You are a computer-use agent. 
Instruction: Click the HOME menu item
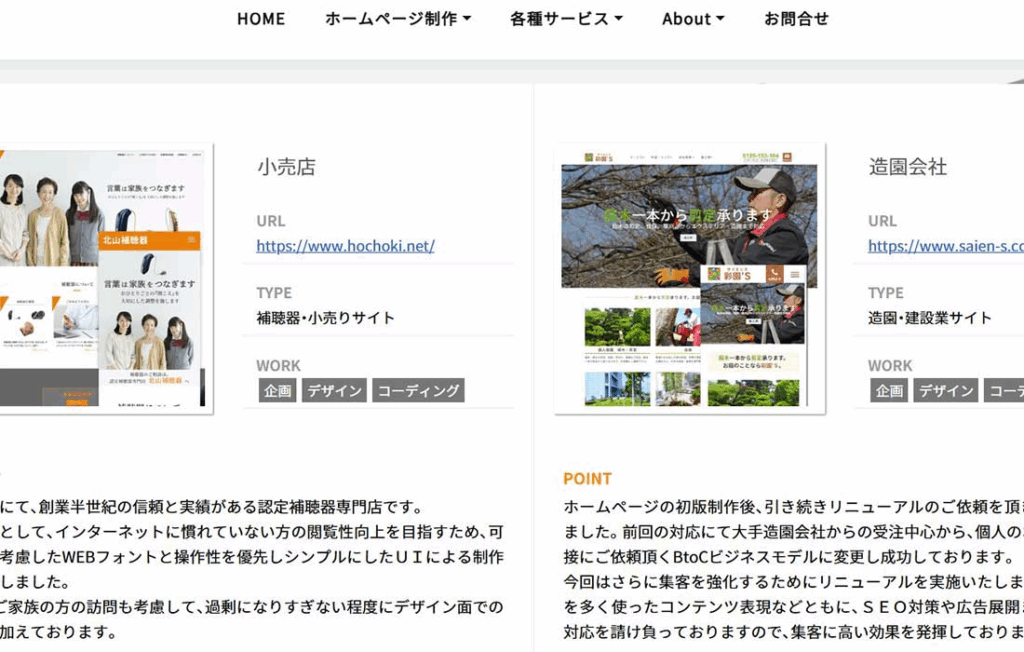tap(260, 19)
